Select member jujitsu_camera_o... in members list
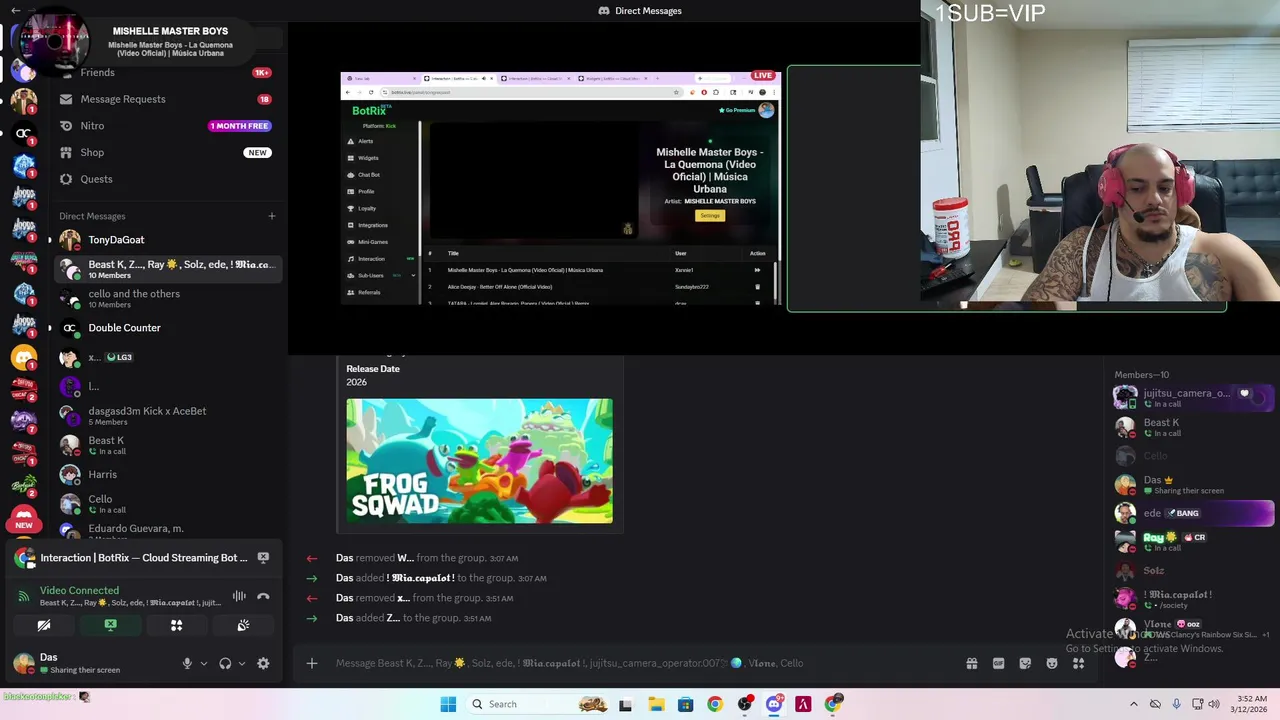 tap(1193, 397)
